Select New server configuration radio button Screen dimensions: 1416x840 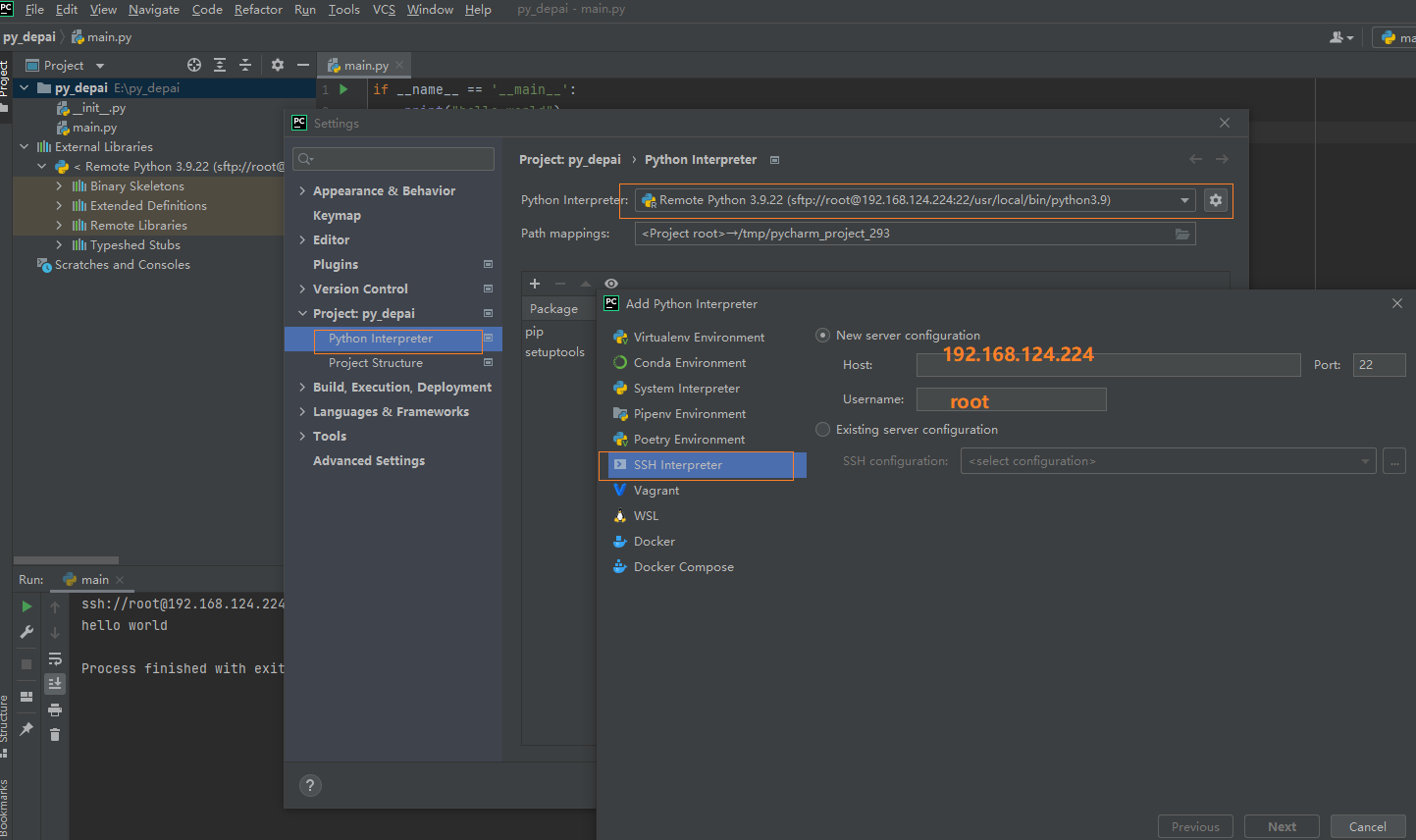click(823, 336)
